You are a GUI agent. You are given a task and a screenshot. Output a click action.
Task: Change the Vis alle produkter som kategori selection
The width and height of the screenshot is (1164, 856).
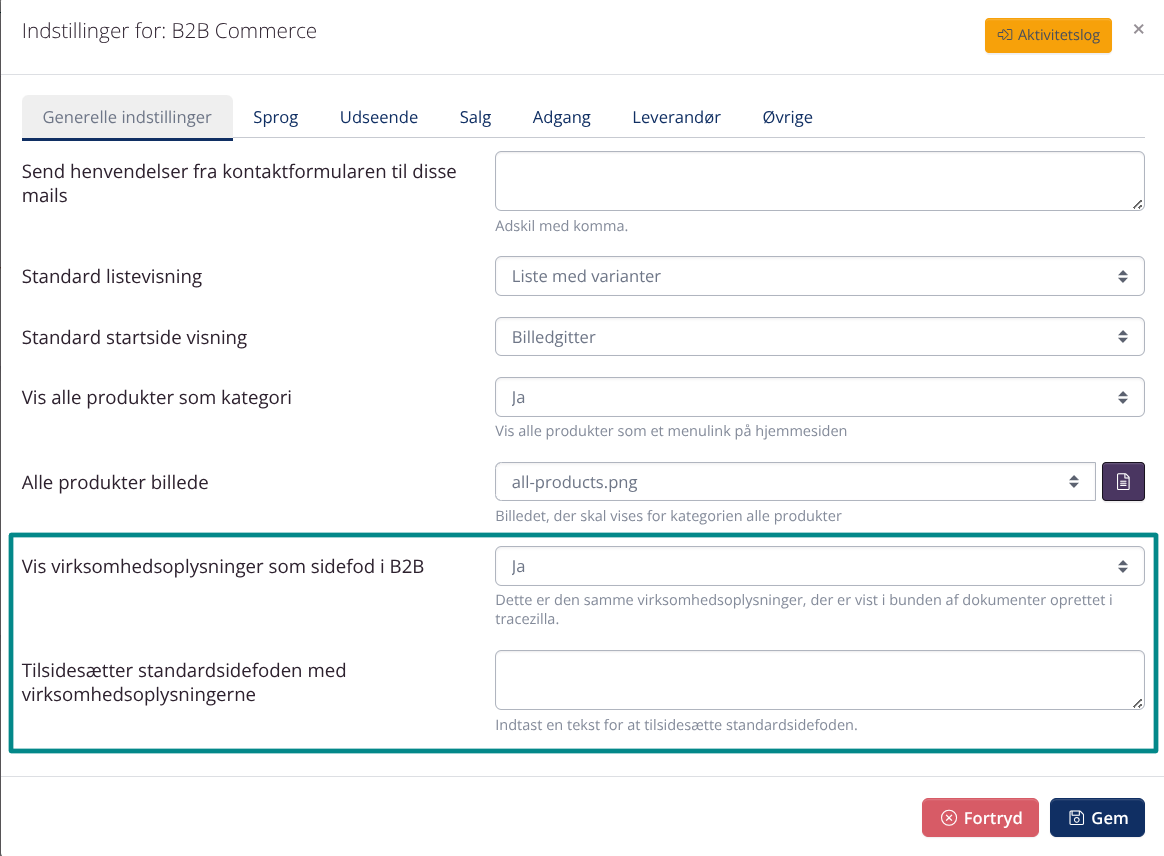[819, 396]
